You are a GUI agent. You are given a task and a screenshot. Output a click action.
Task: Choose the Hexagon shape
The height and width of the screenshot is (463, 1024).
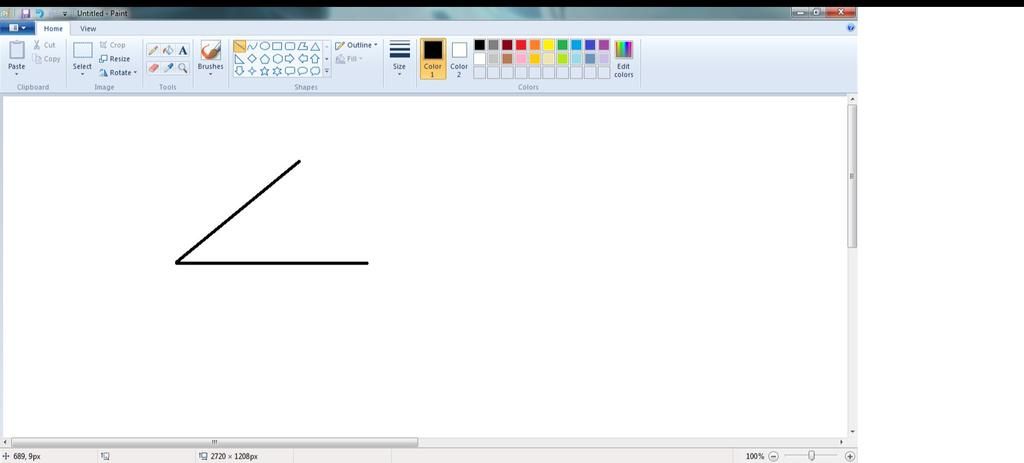tap(277, 59)
